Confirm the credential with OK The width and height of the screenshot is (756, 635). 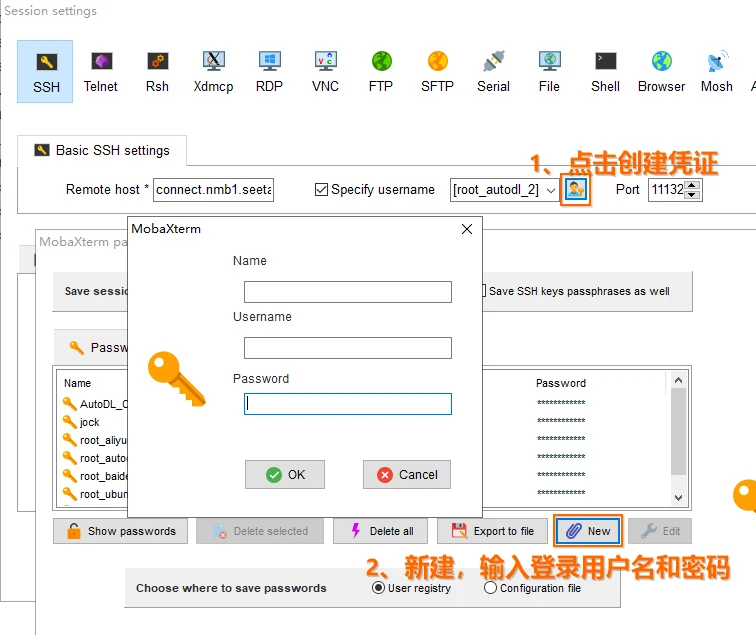285,474
